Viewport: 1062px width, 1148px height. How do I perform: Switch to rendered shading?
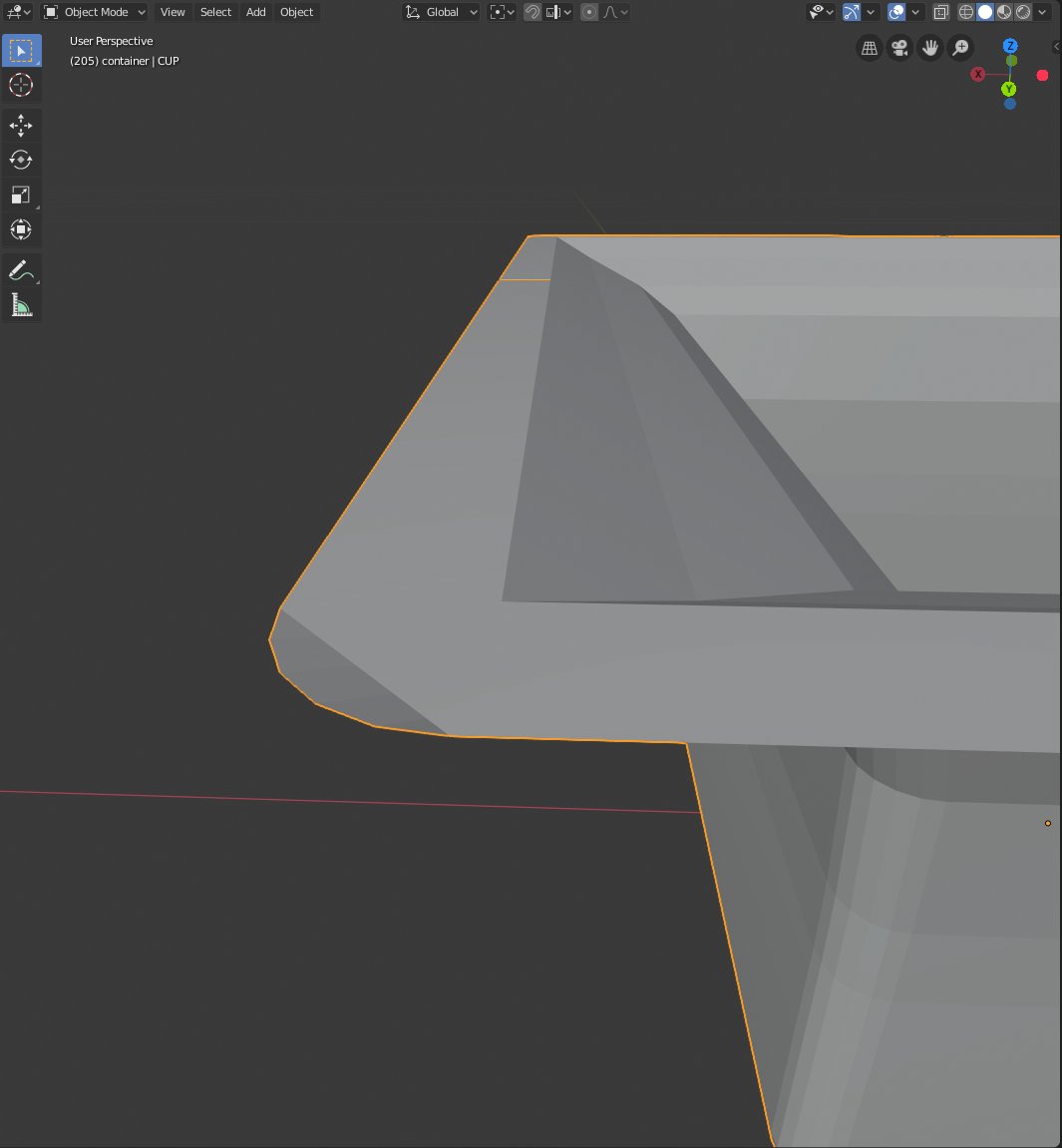pos(1023,12)
